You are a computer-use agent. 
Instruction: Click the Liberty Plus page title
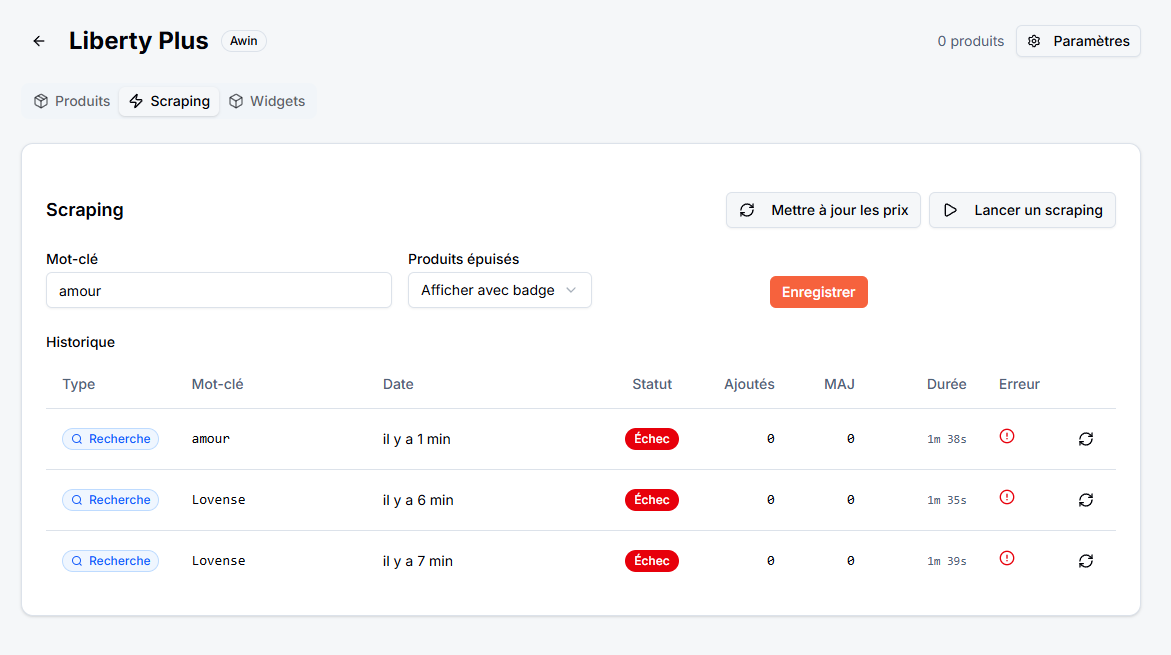[x=138, y=40]
